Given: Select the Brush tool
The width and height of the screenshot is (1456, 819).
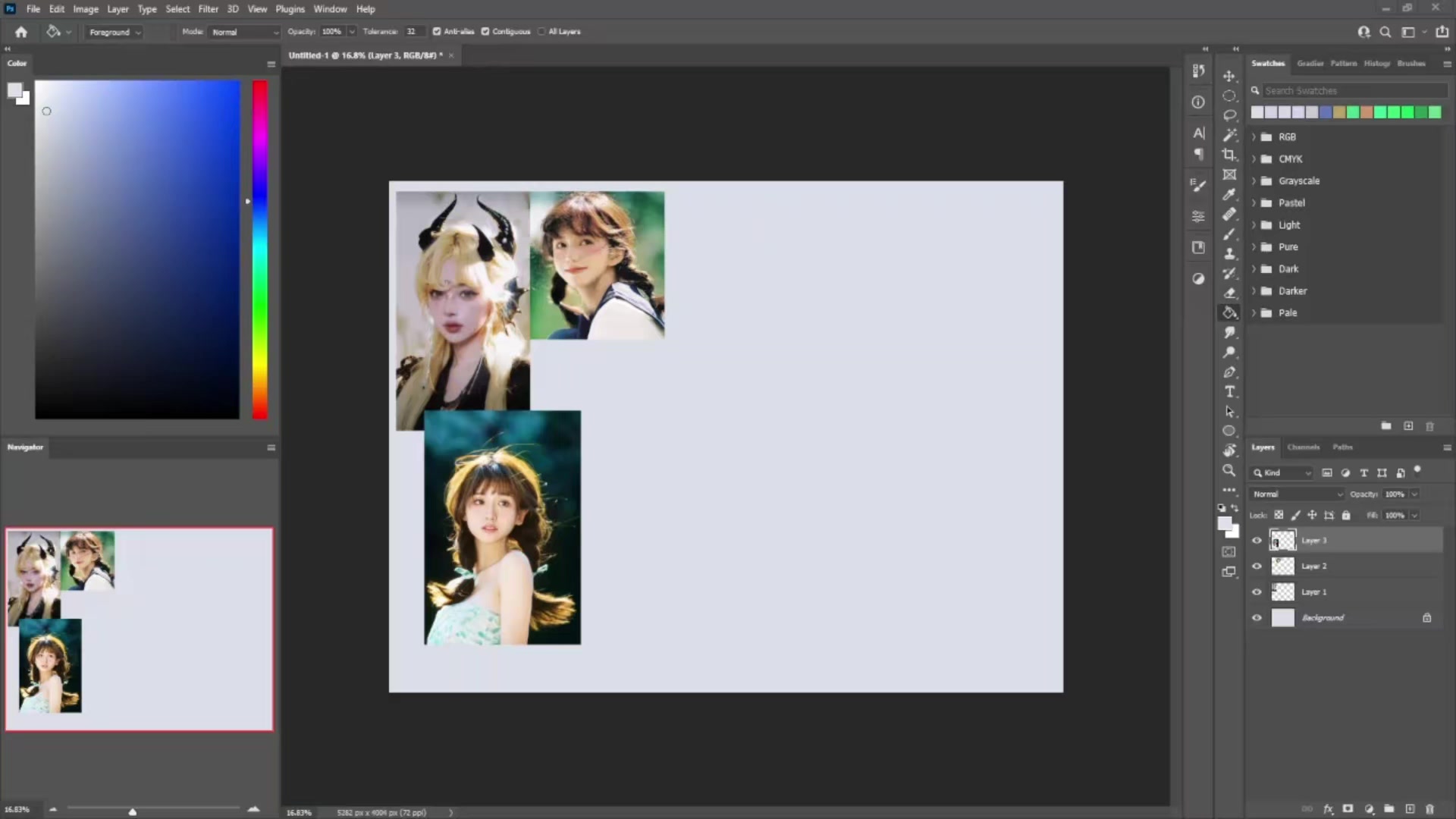Looking at the screenshot, I should pyautogui.click(x=1229, y=234).
